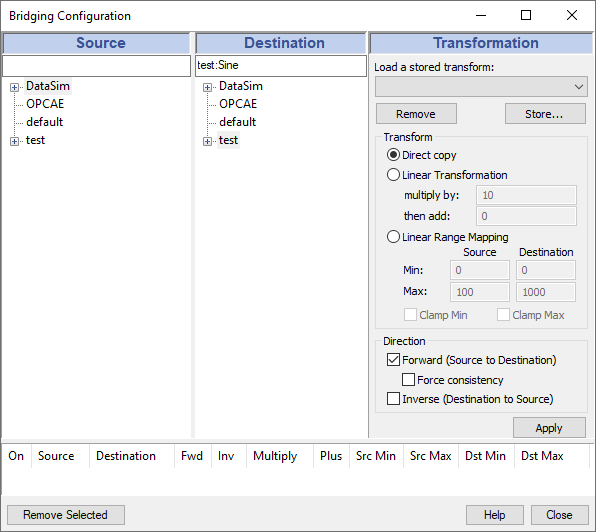The width and height of the screenshot is (596, 532).
Task: Click the Destination field containing test:Sine
Action: click(281, 66)
